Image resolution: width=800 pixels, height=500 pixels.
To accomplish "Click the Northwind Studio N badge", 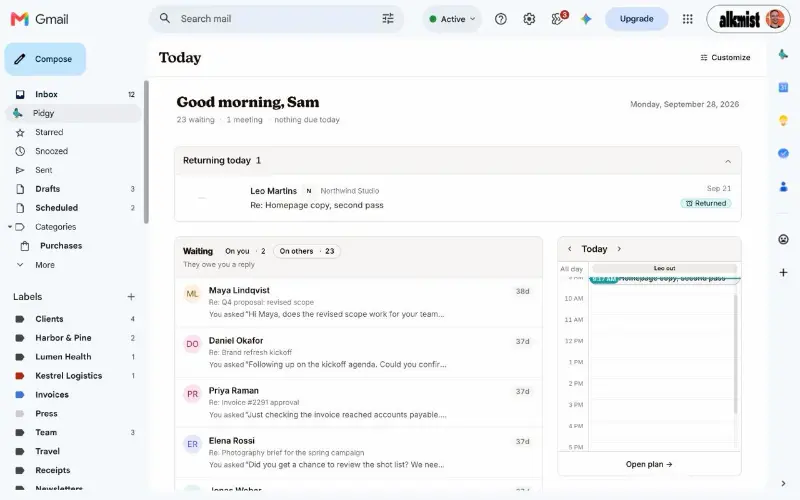I will (309, 191).
